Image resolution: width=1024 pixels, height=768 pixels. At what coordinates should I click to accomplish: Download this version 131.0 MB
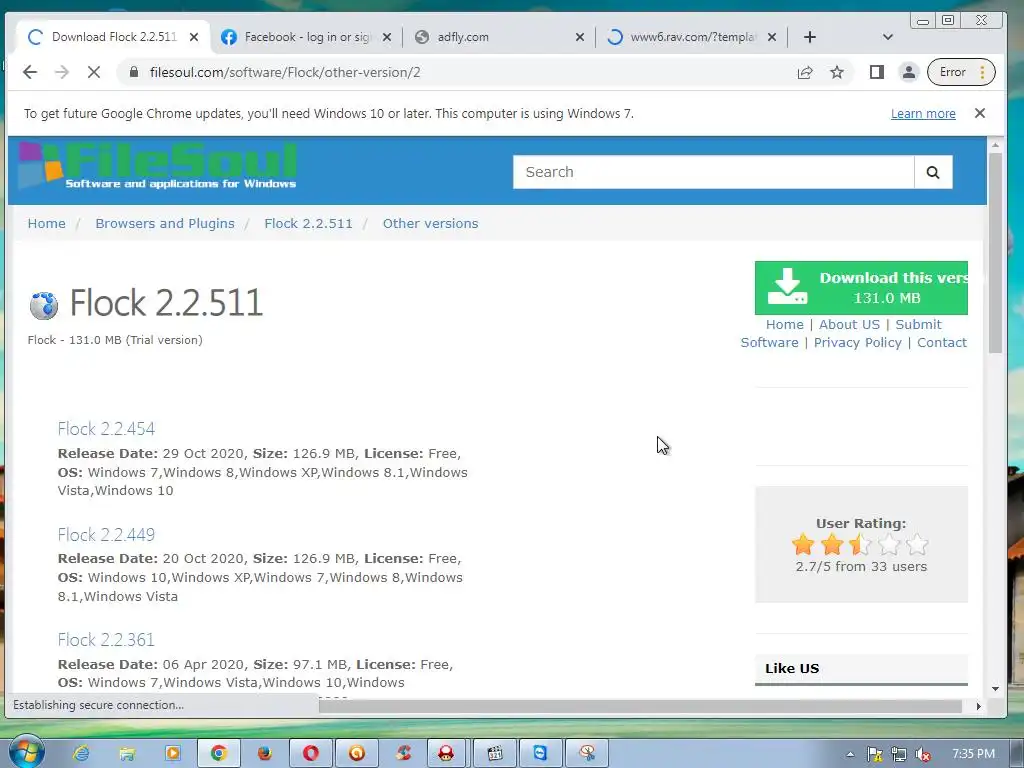coord(861,288)
